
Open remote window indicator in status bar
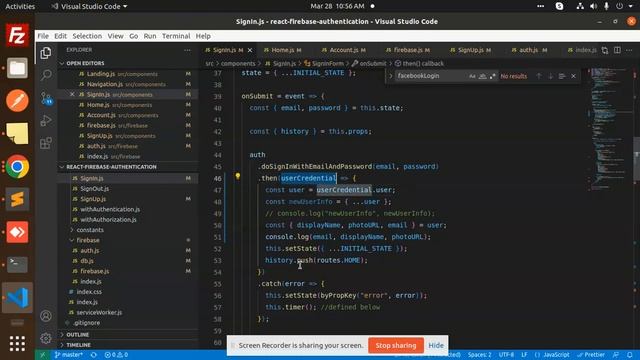tap(42, 355)
